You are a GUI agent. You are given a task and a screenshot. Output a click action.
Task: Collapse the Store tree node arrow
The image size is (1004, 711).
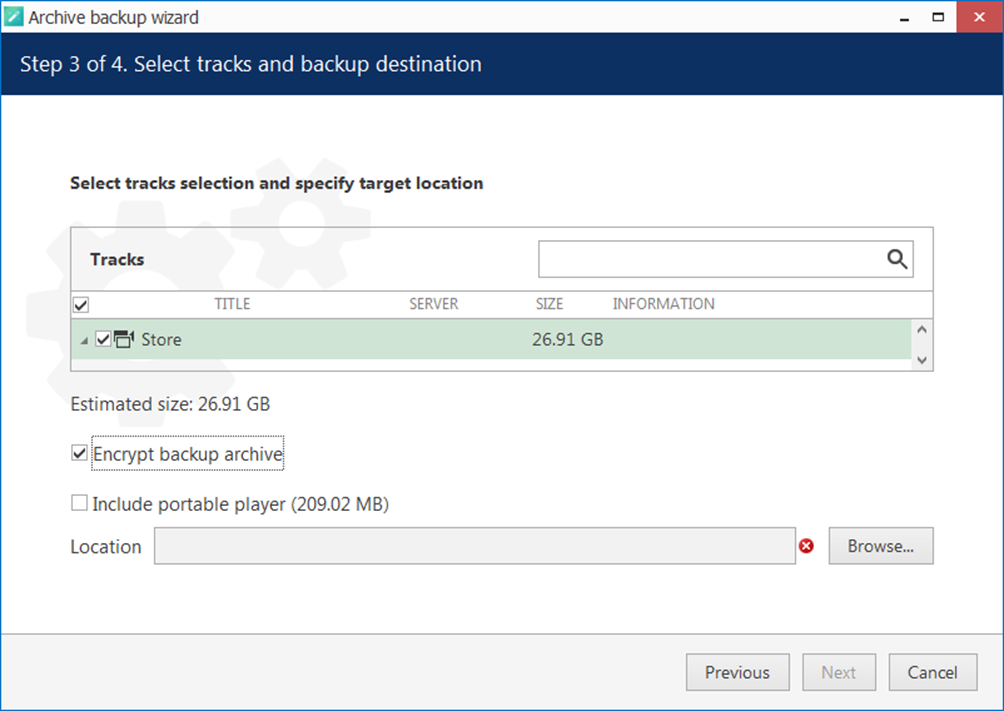(84, 341)
